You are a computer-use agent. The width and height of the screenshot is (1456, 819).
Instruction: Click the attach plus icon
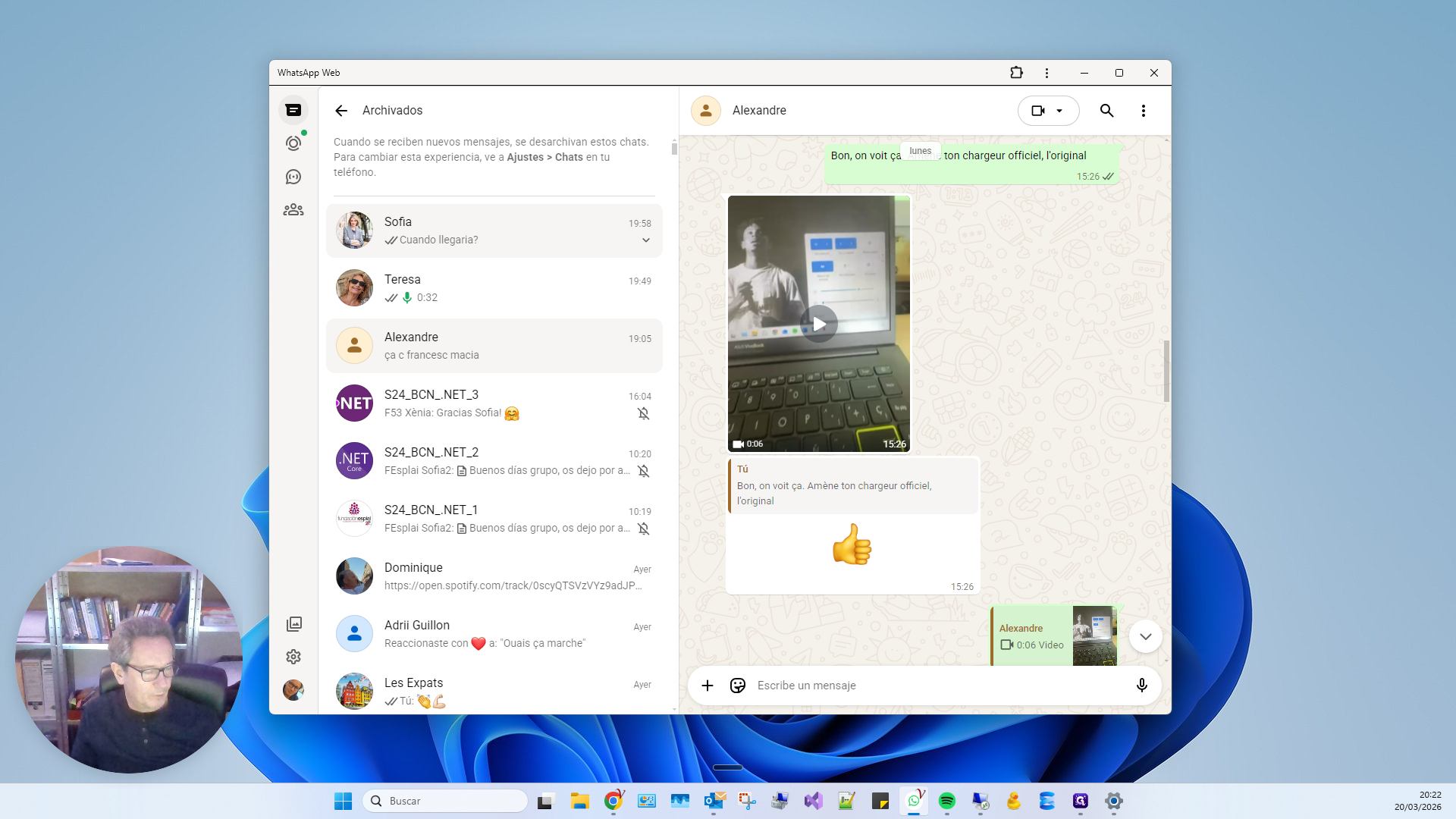pos(708,686)
